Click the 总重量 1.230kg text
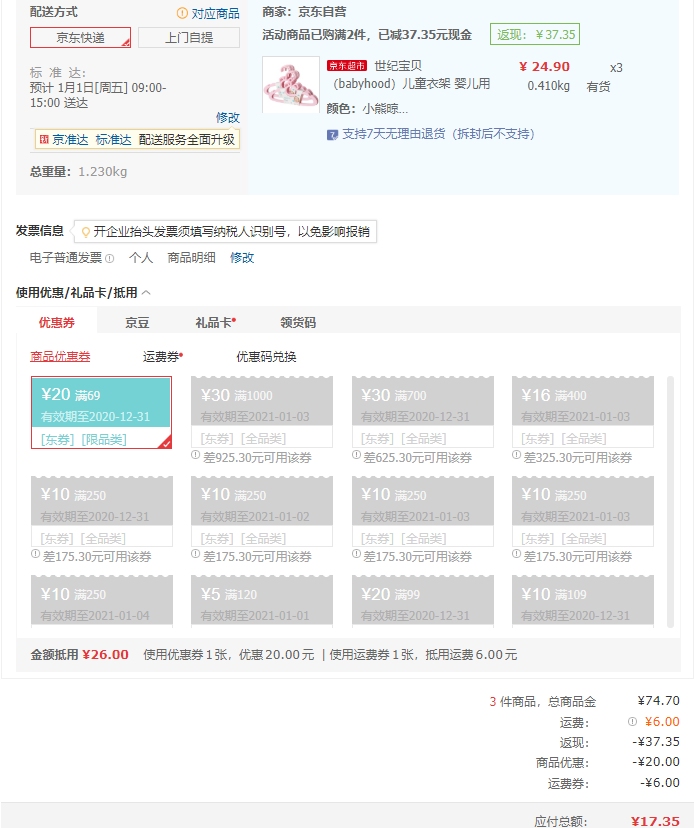This screenshot has height=828, width=694. point(78,172)
